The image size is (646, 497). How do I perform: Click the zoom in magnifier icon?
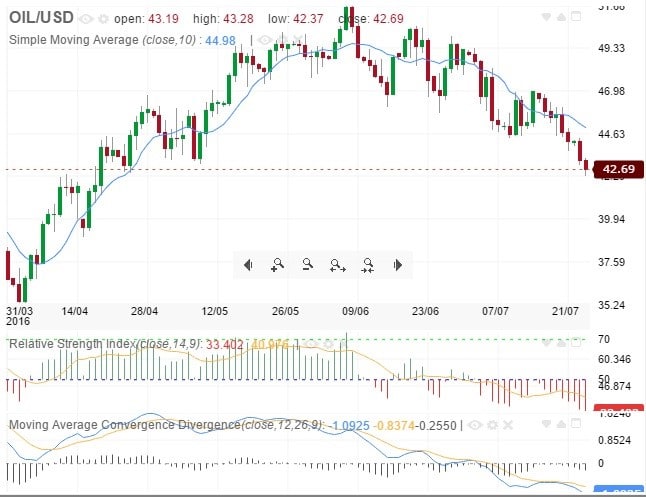[x=277, y=265]
